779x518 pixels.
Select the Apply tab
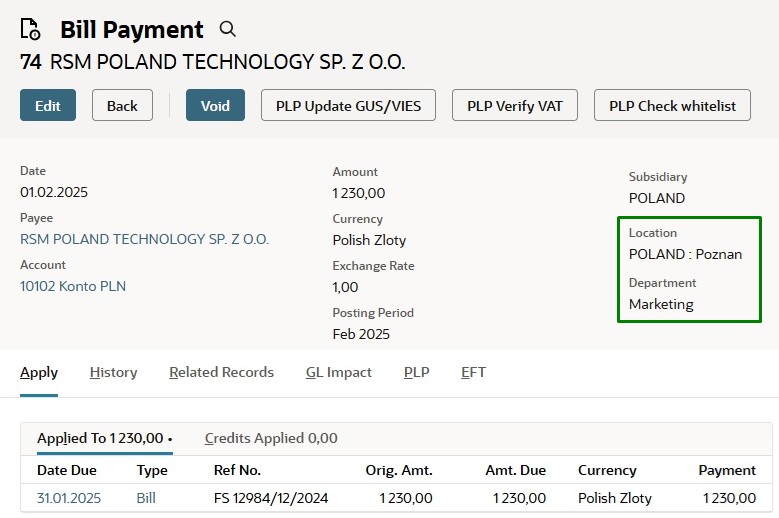[39, 372]
